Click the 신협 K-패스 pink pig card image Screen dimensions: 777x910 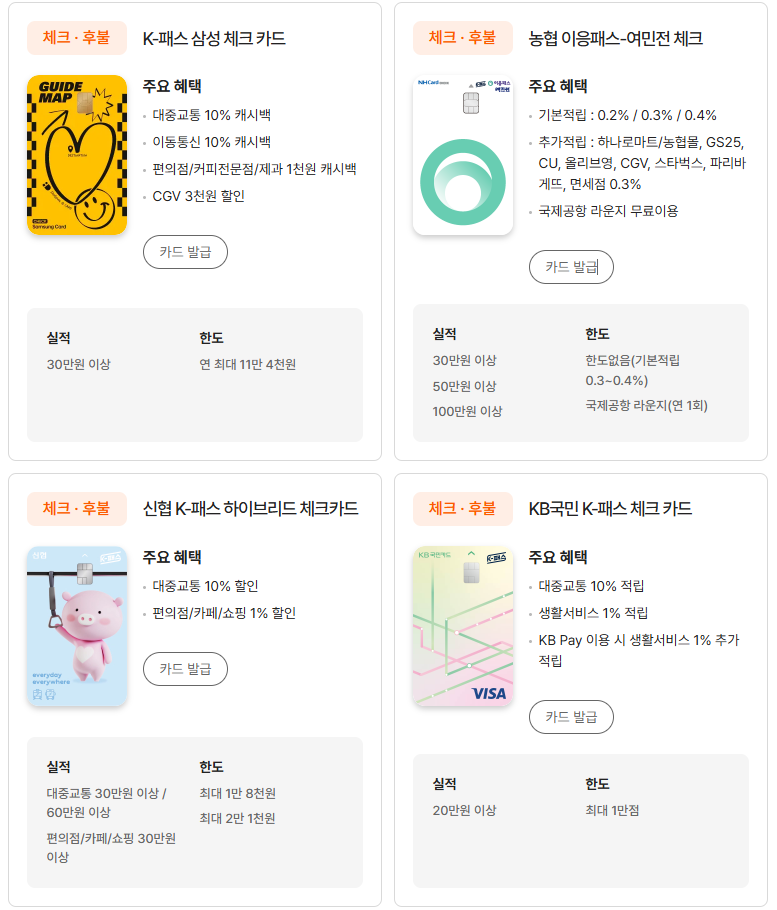pos(77,626)
